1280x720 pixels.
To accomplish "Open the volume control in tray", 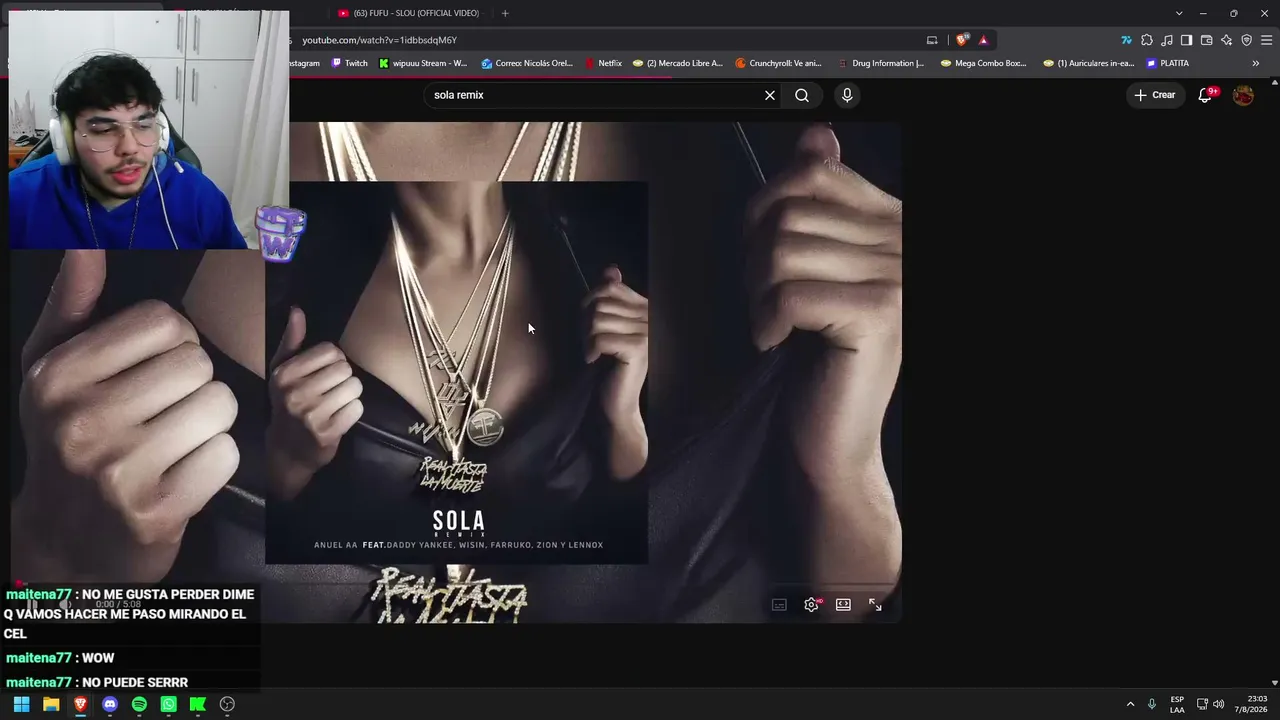I will point(1218,704).
